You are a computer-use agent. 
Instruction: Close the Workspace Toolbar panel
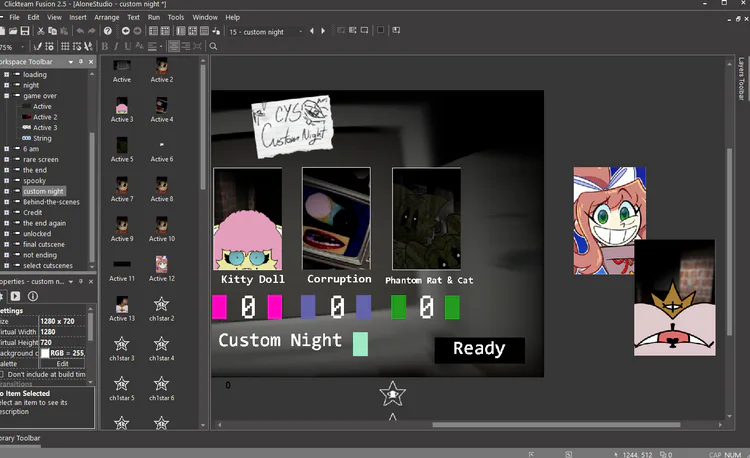coord(91,62)
